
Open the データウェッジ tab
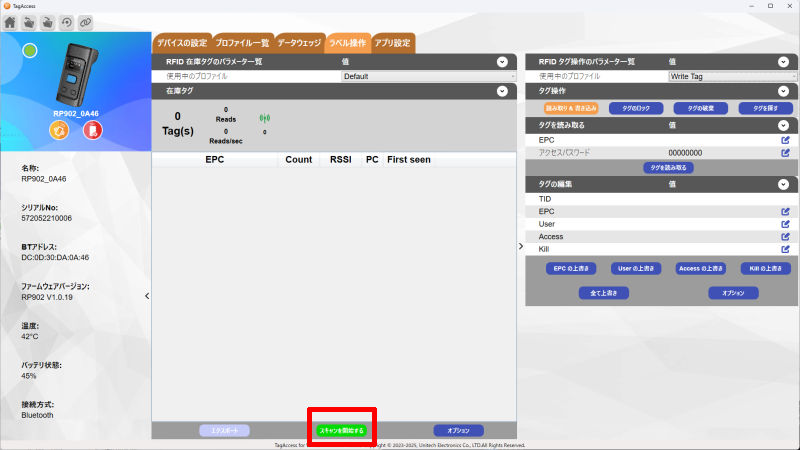click(299, 43)
